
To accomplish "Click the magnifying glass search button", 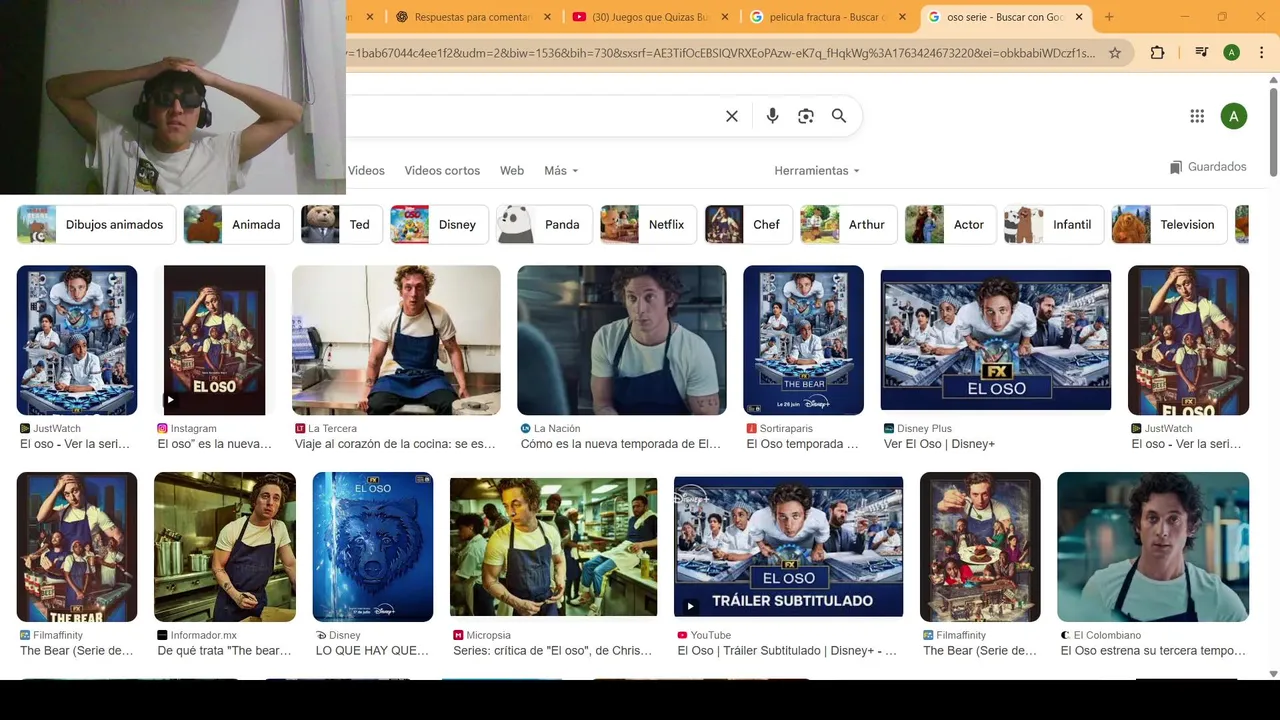I will 839,116.
